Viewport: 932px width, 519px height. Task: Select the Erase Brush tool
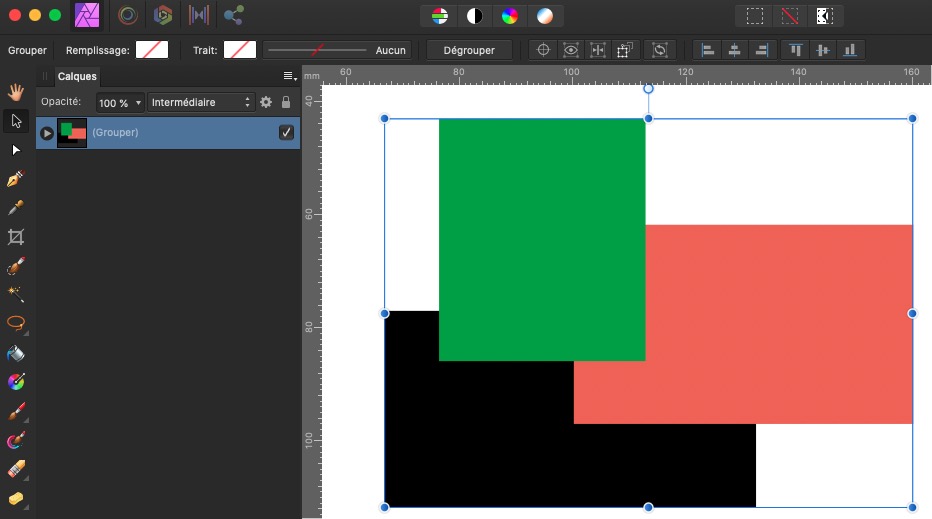[15, 469]
